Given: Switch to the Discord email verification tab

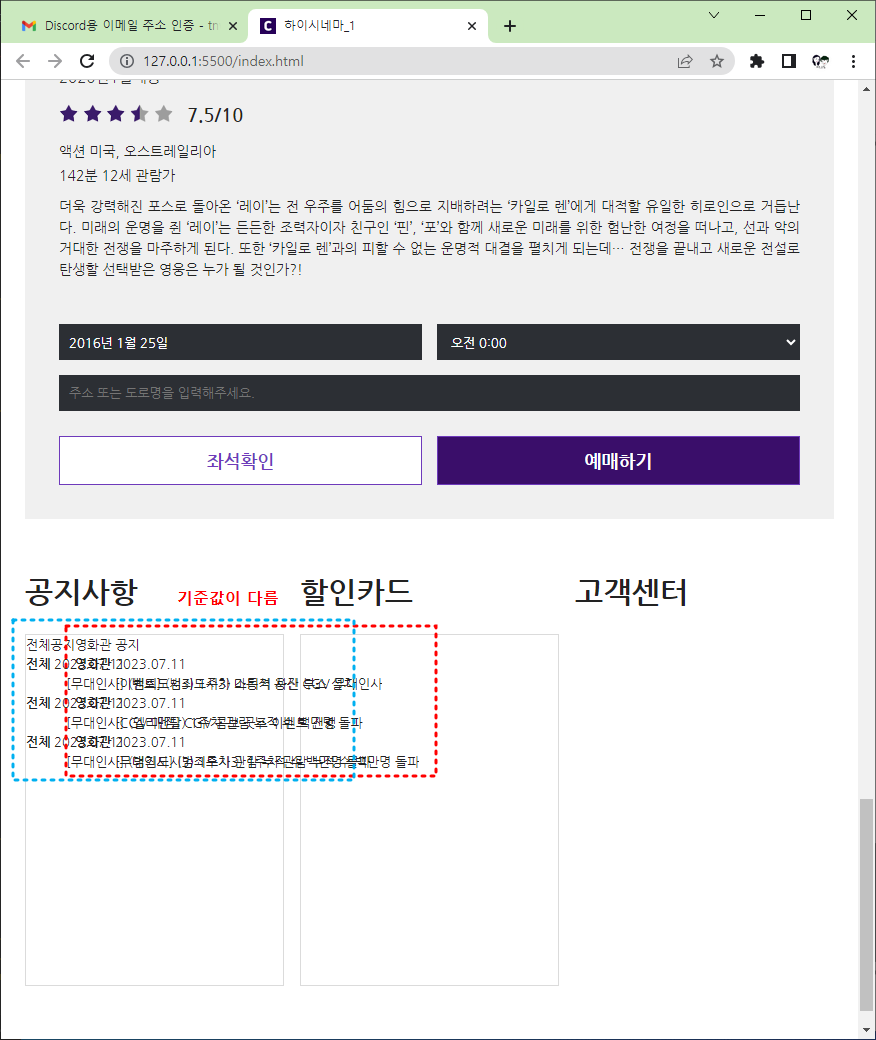Looking at the screenshot, I should [129, 26].
